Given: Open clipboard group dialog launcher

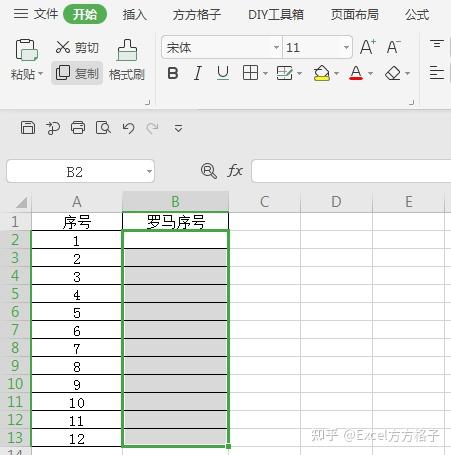Looking at the screenshot, I should (148, 102).
